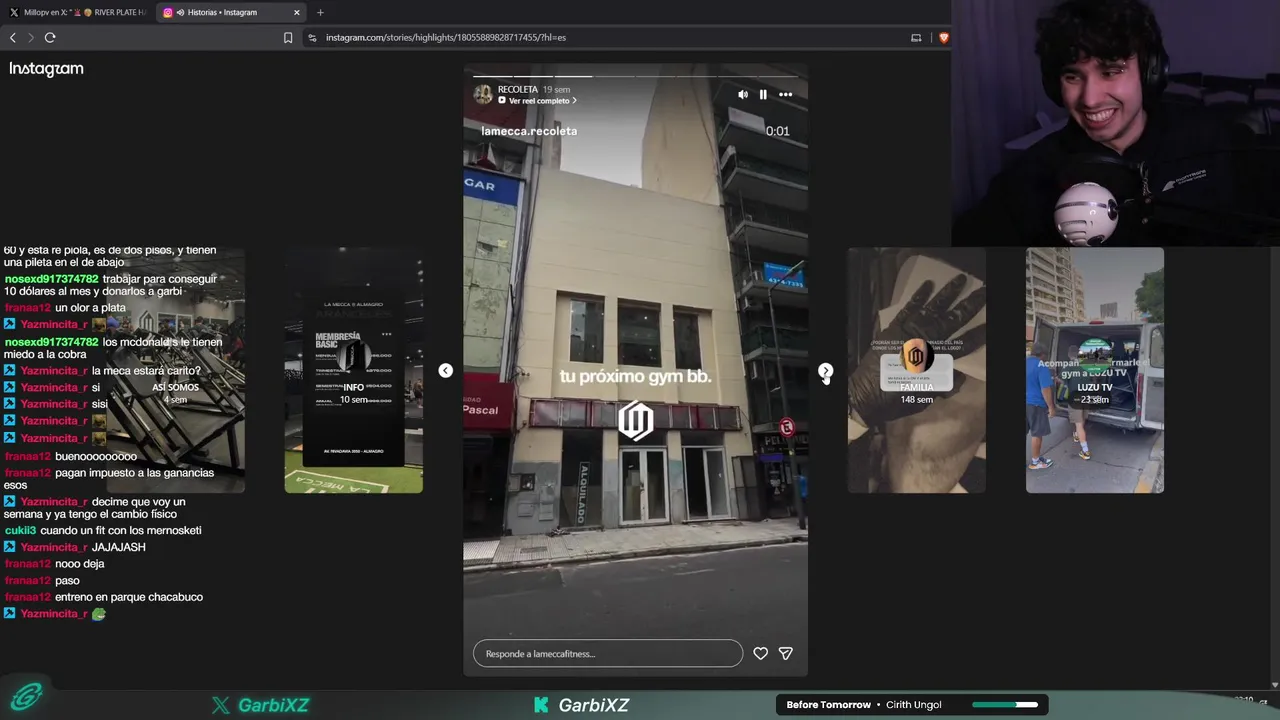Share the story with the paper plane icon
This screenshot has width=1280, height=720.
click(786, 653)
